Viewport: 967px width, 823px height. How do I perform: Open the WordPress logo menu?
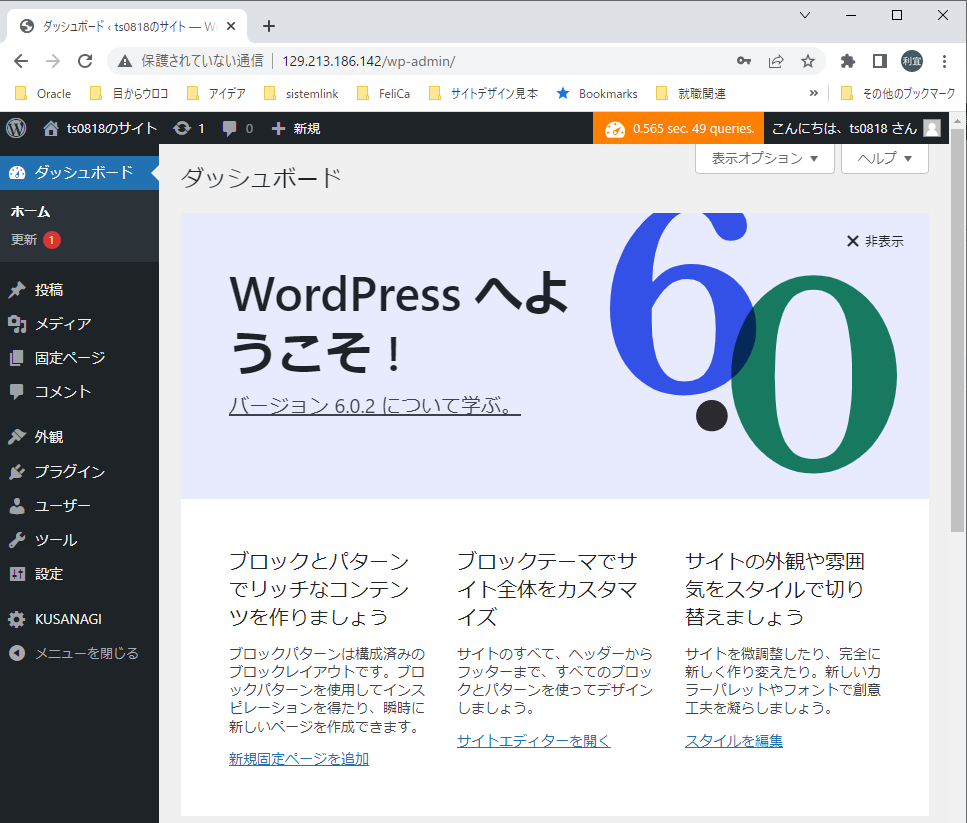[x=16, y=128]
